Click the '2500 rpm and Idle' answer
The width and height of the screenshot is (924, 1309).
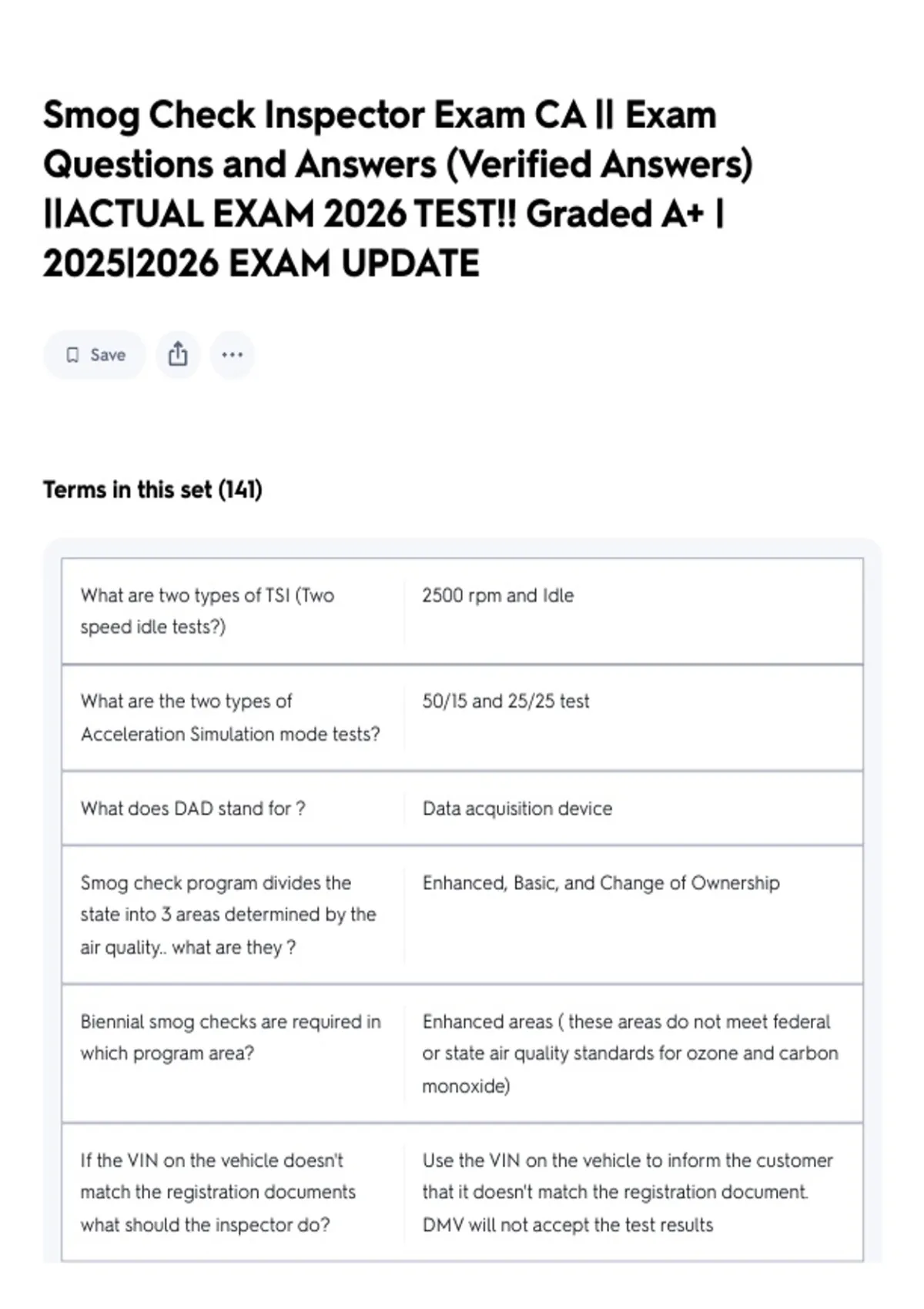click(497, 595)
